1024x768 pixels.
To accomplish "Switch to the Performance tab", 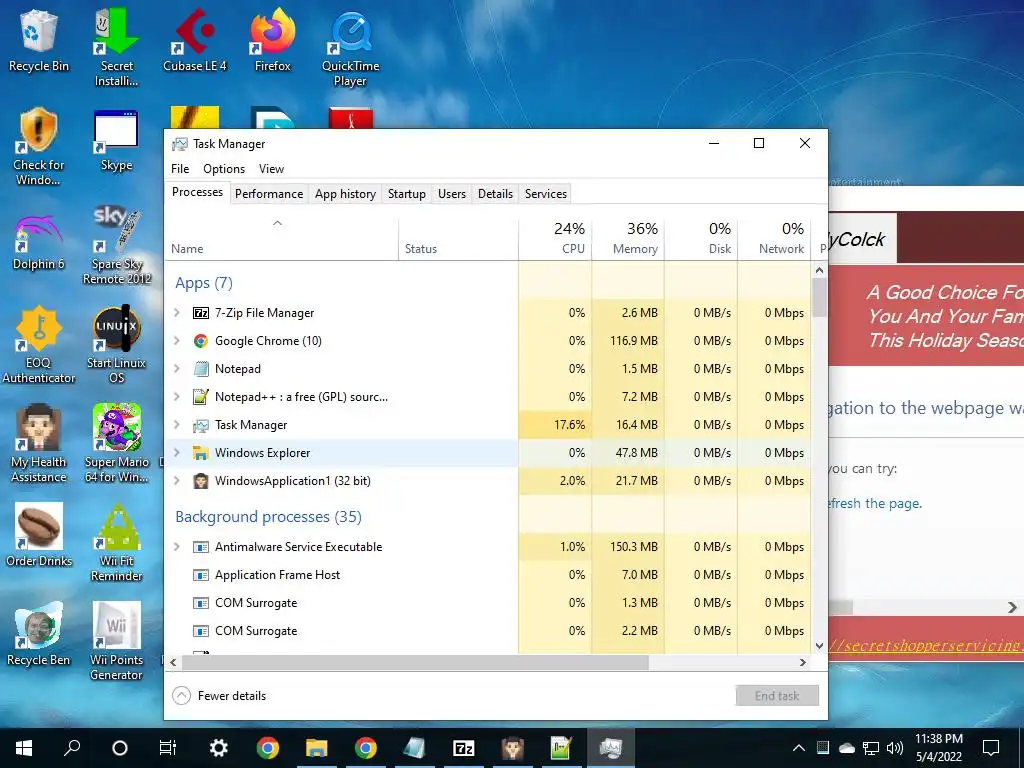I will click(269, 194).
